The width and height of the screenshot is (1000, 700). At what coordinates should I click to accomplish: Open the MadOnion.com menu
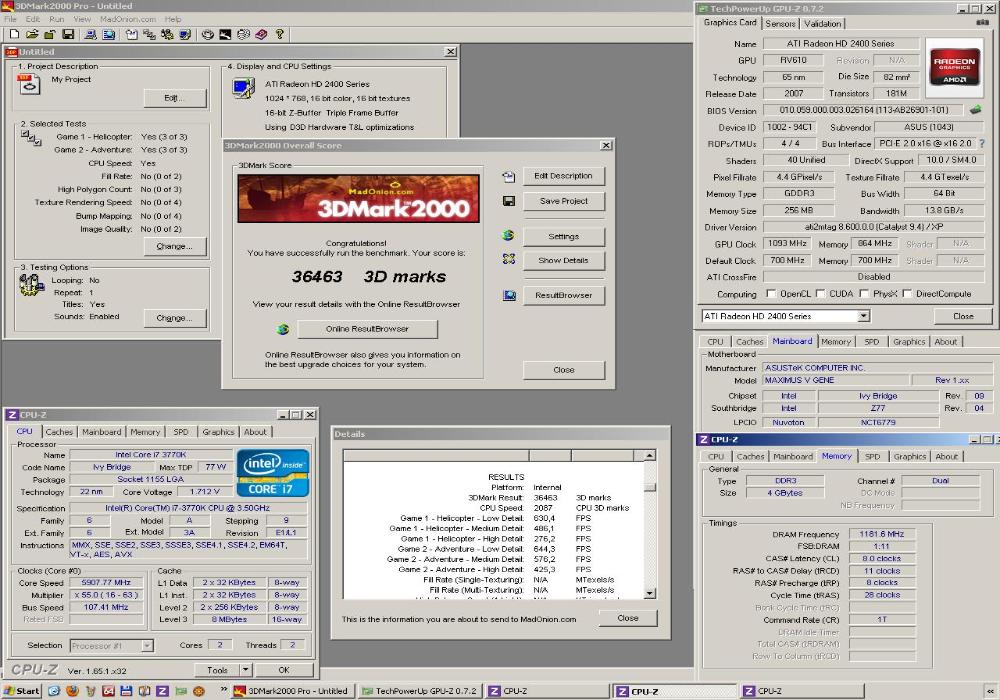[128, 19]
